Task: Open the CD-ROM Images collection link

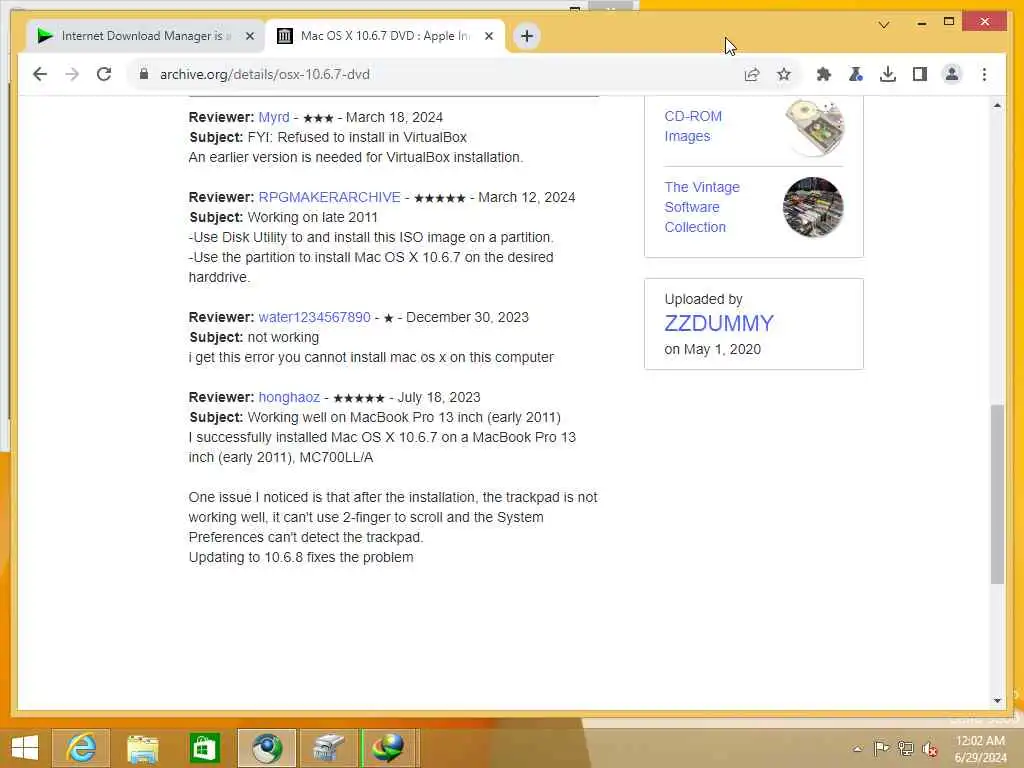Action: pos(693,126)
